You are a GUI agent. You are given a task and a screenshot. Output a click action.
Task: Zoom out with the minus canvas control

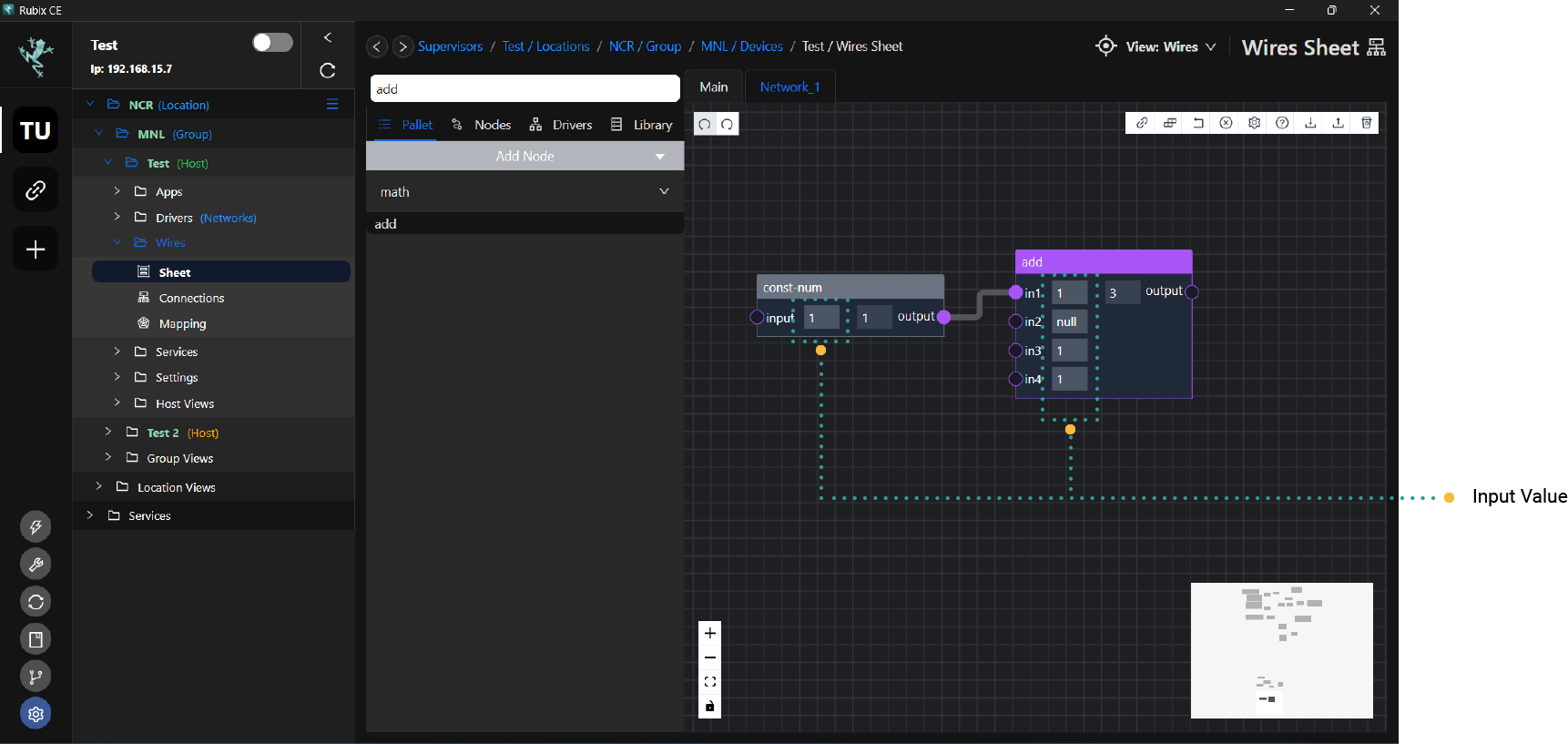710,657
